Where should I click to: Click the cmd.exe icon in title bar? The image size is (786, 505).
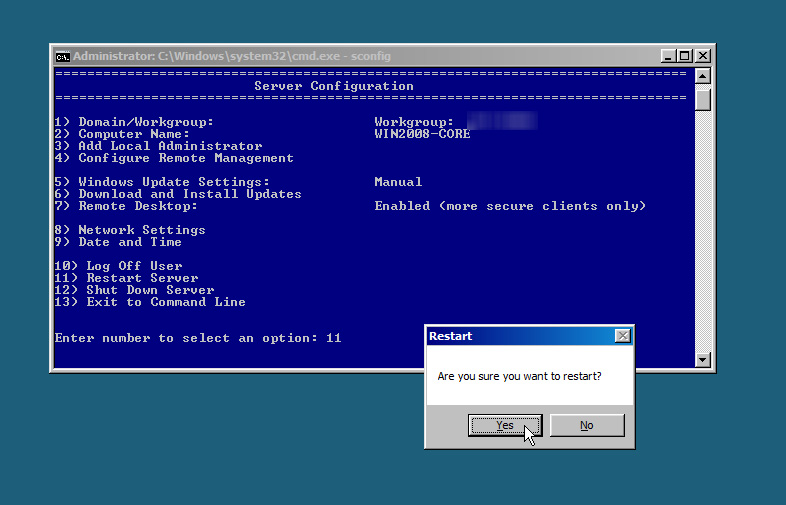pos(63,57)
